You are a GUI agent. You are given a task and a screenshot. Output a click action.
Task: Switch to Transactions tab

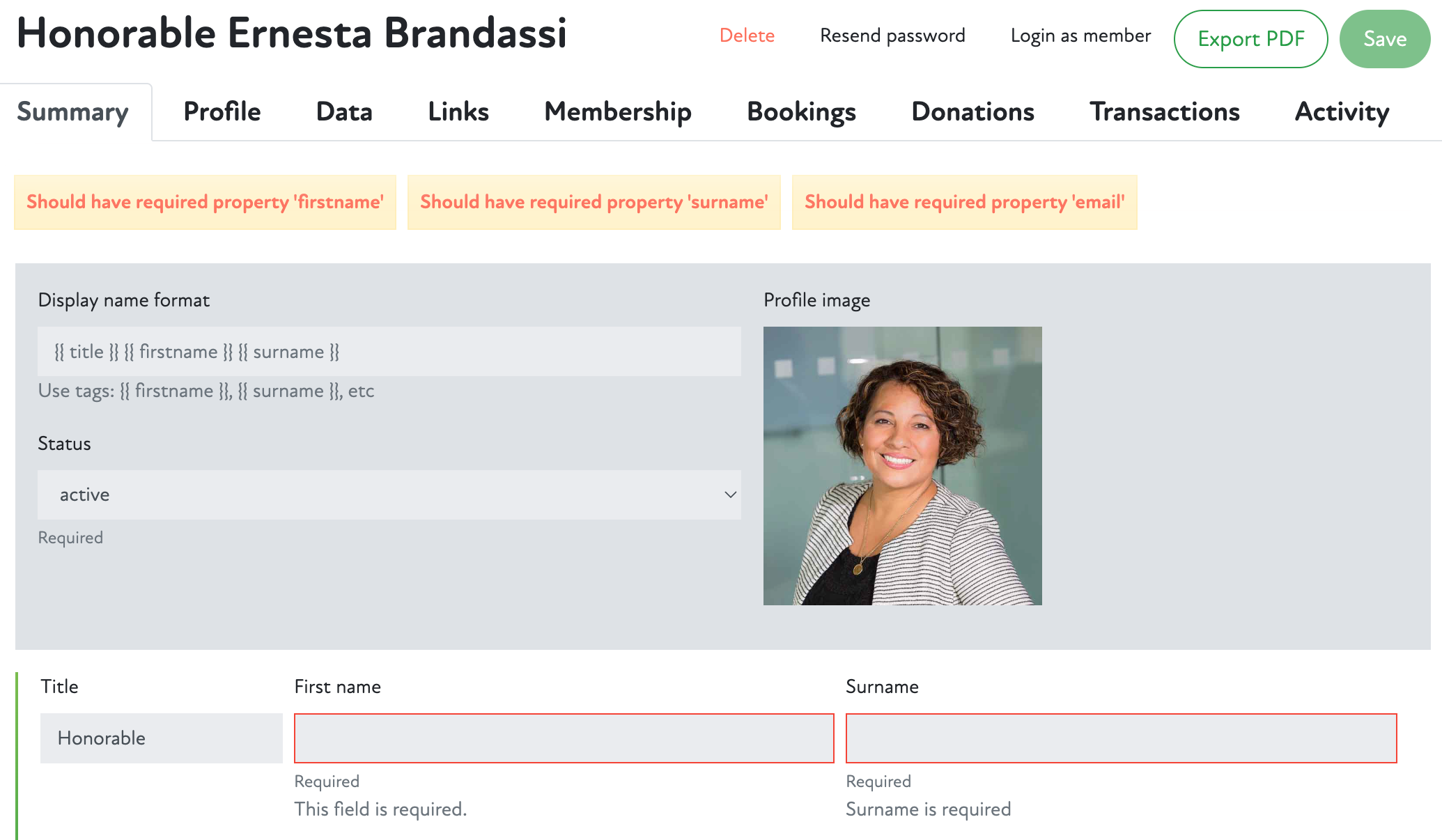tap(1164, 112)
